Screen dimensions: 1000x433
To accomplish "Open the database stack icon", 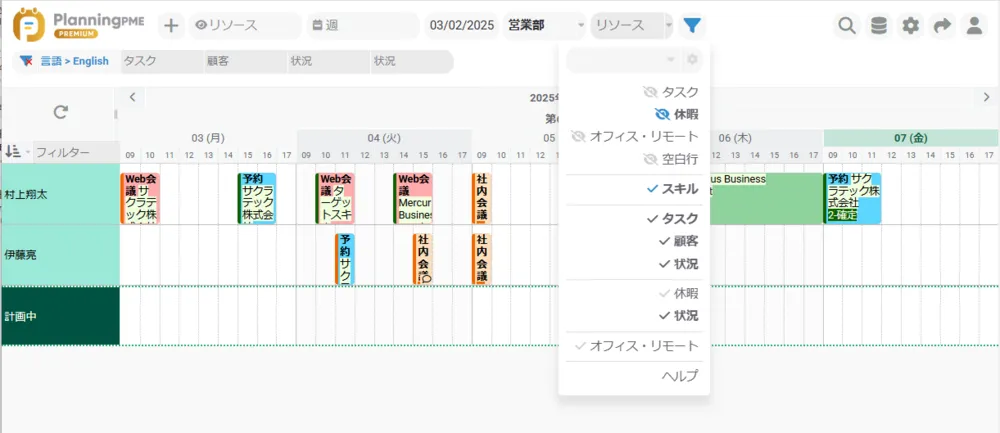I will click(879, 26).
